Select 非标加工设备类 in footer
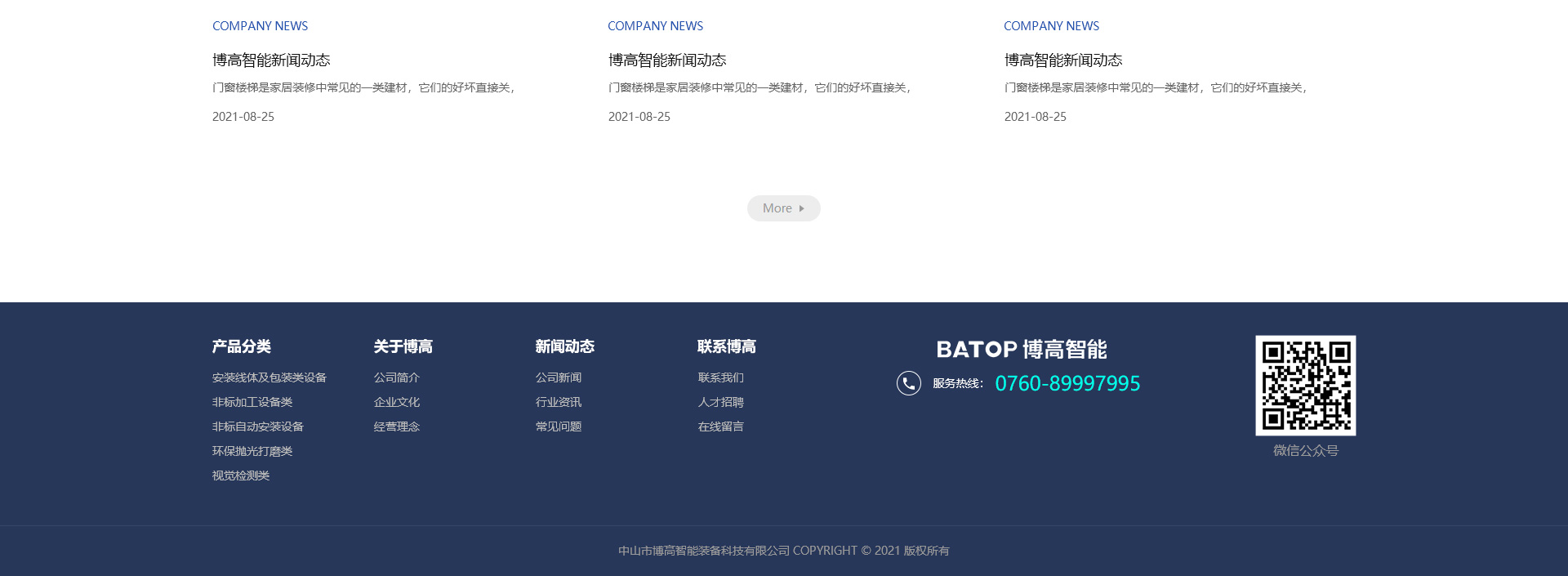This screenshot has height=576, width=1568. (252, 402)
